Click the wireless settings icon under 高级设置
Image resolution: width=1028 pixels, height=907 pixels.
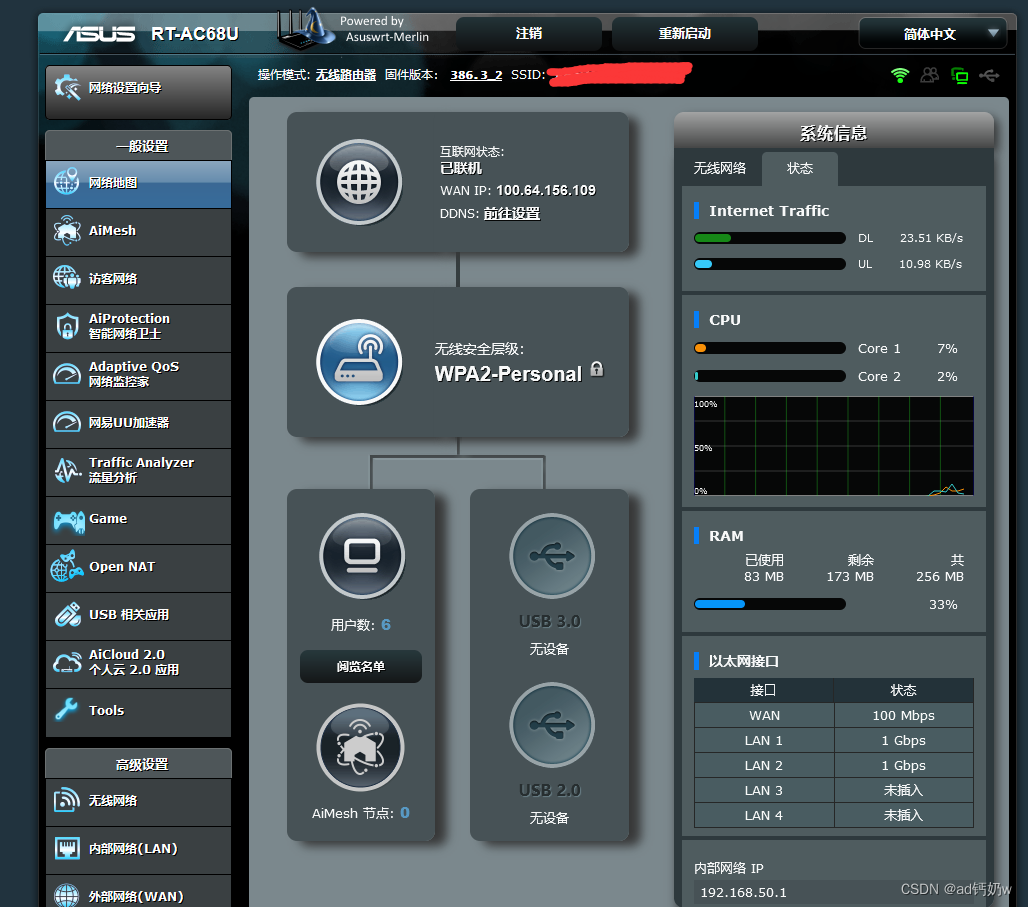point(67,800)
